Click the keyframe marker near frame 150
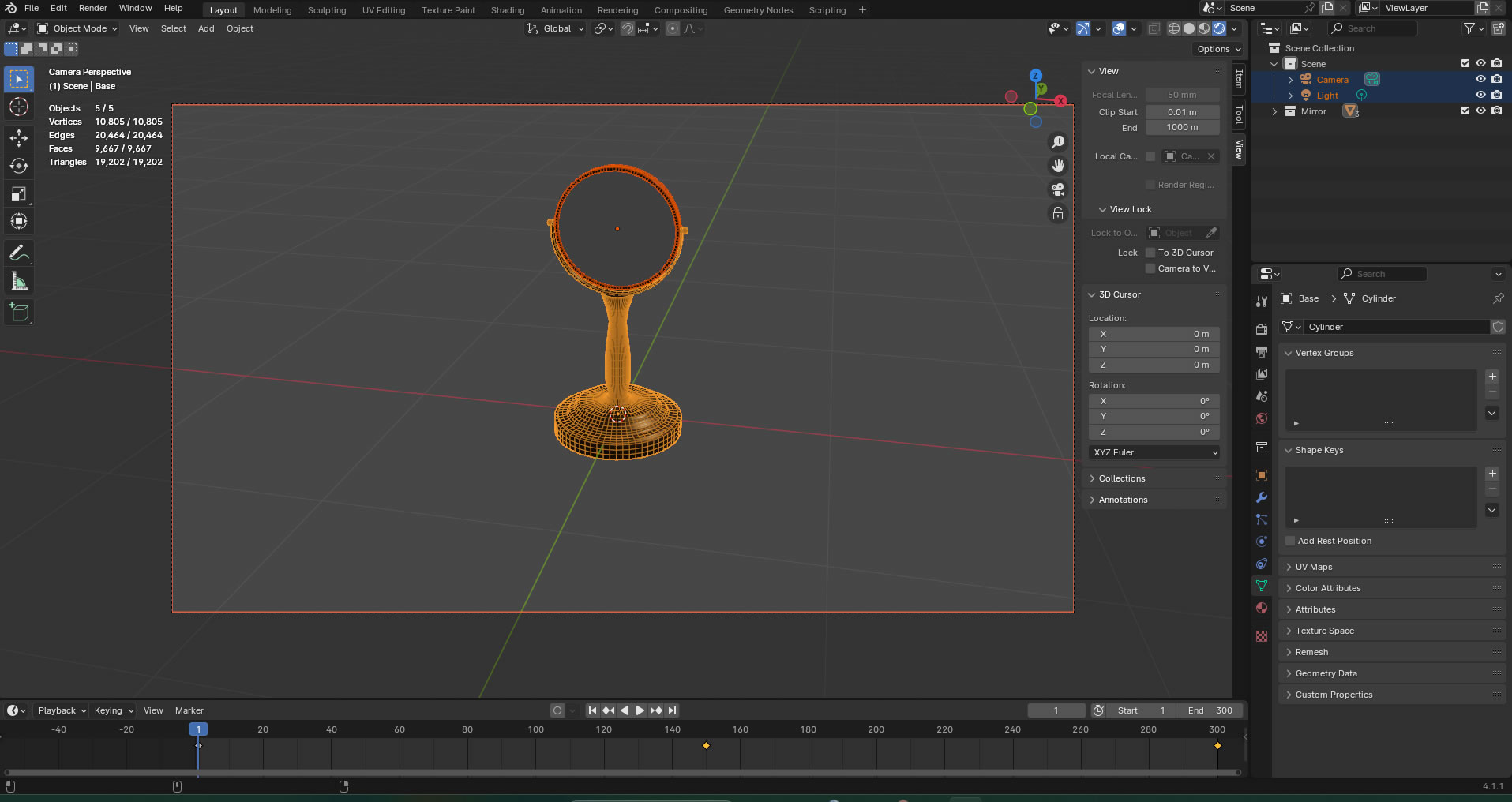 point(706,745)
